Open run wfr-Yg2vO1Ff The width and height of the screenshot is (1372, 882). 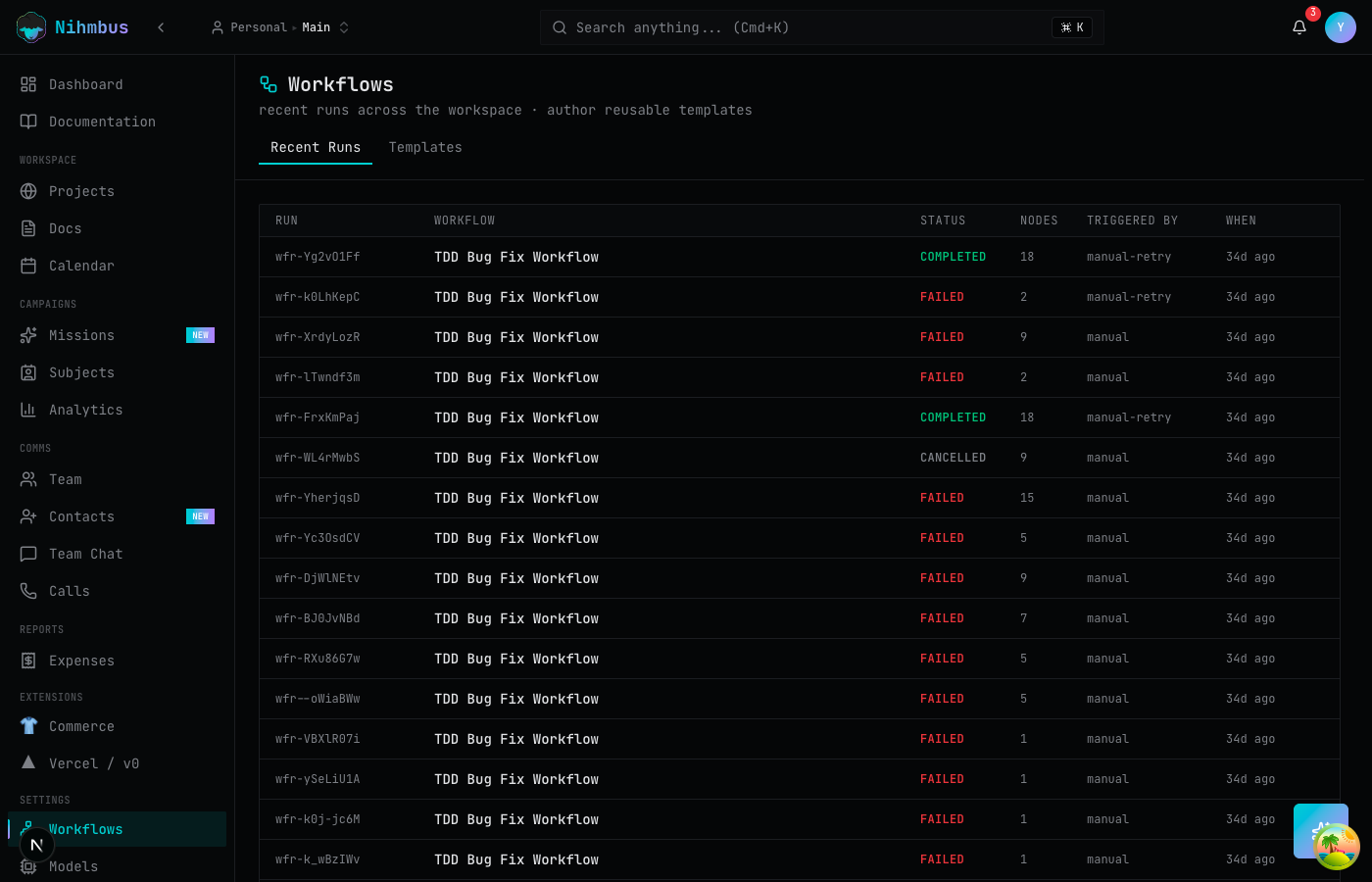tap(799, 257)
